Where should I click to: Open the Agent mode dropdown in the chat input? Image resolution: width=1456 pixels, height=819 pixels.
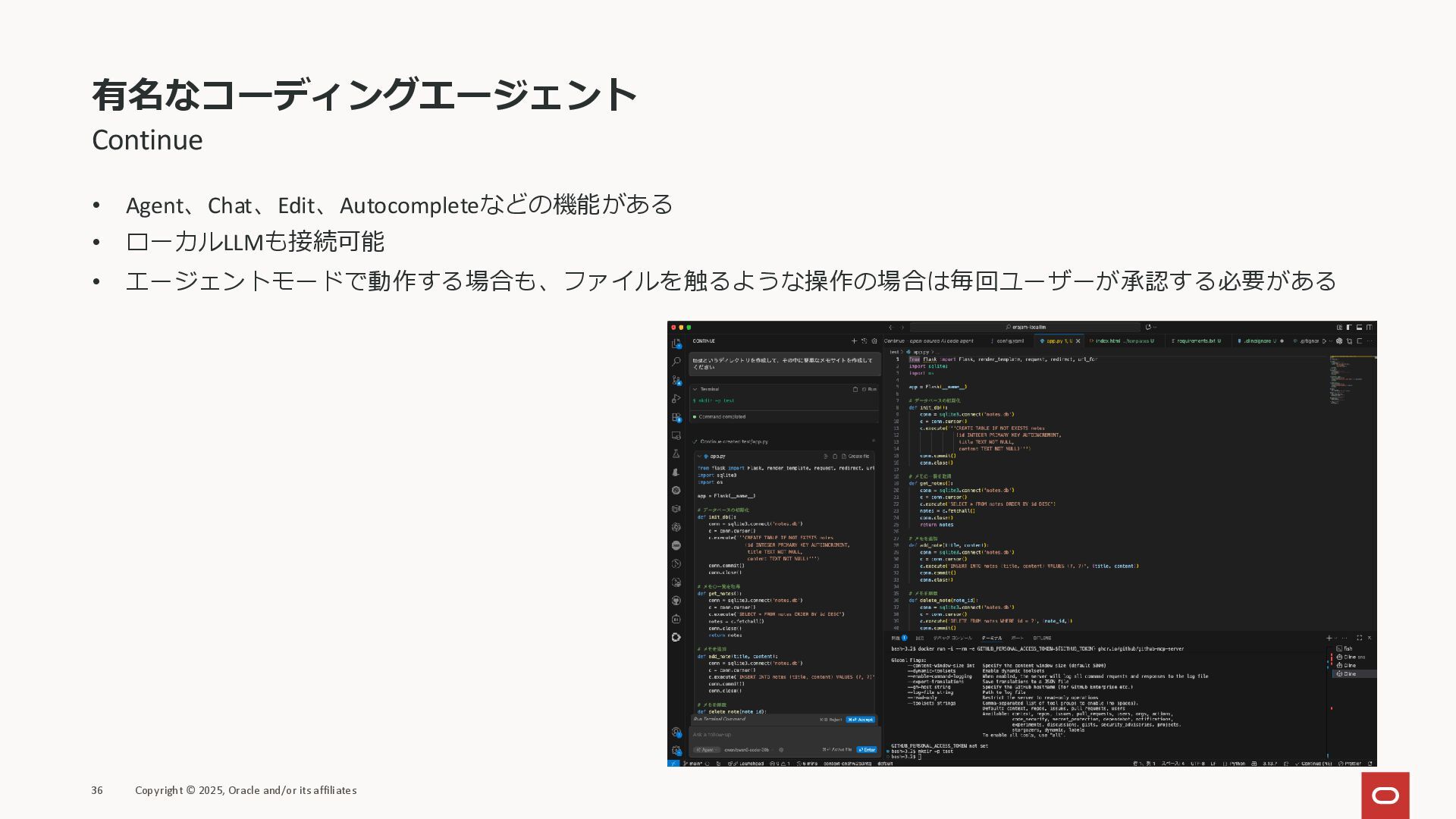point(707,750)
